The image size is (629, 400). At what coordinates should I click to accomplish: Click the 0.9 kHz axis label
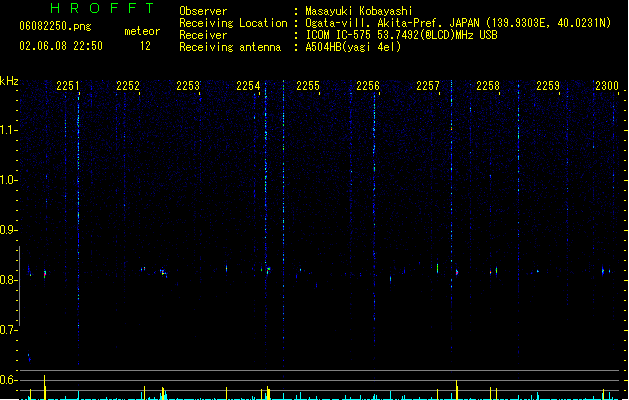pos(8,230)
